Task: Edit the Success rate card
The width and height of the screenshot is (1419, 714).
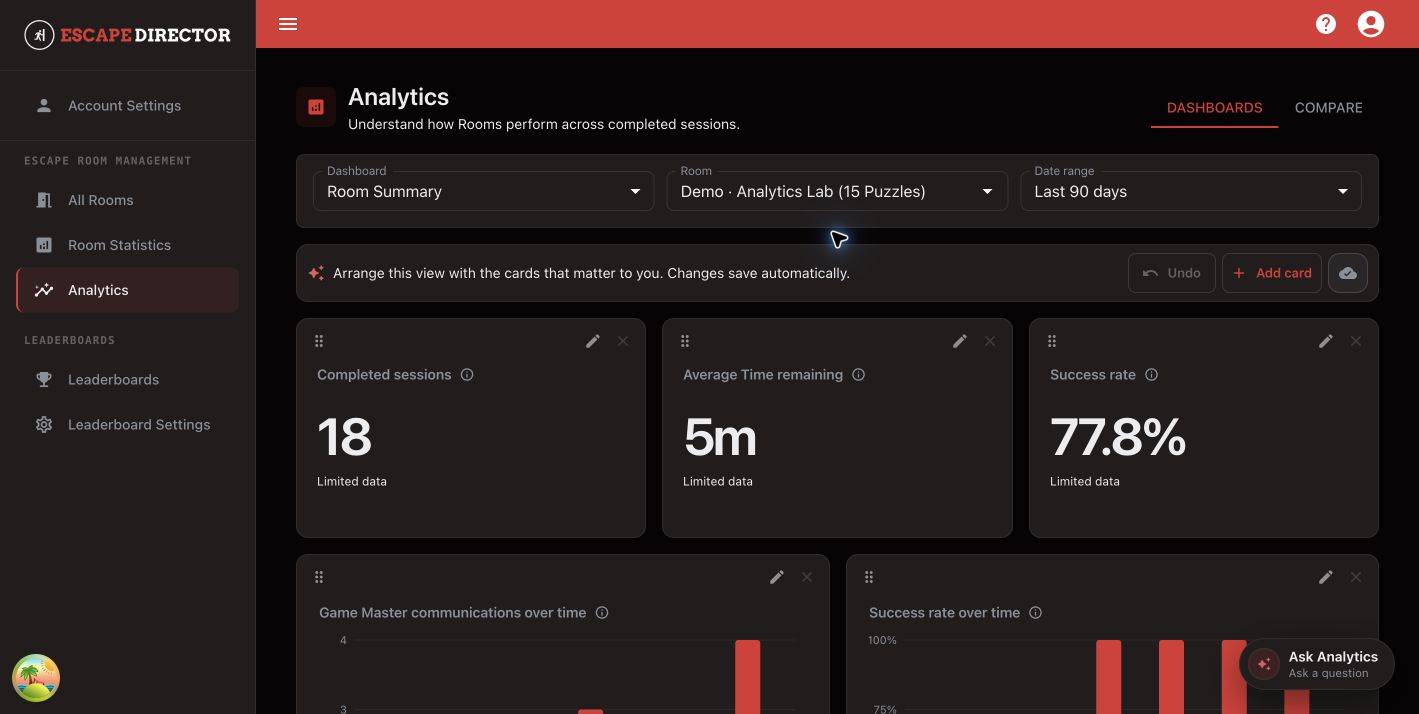Action: (1326, 341)
